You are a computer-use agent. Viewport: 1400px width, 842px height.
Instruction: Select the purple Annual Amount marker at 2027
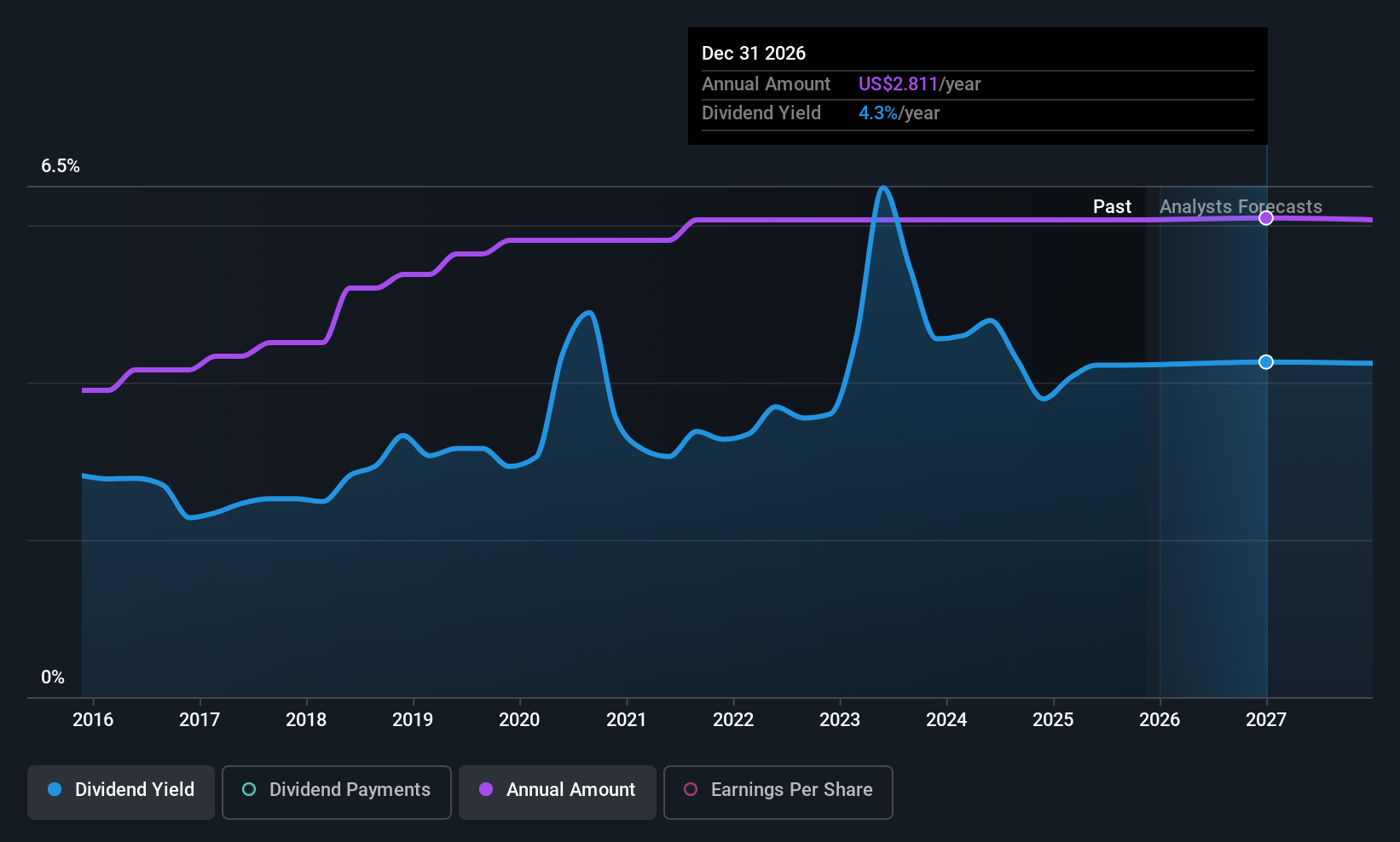click(1266, 218)
